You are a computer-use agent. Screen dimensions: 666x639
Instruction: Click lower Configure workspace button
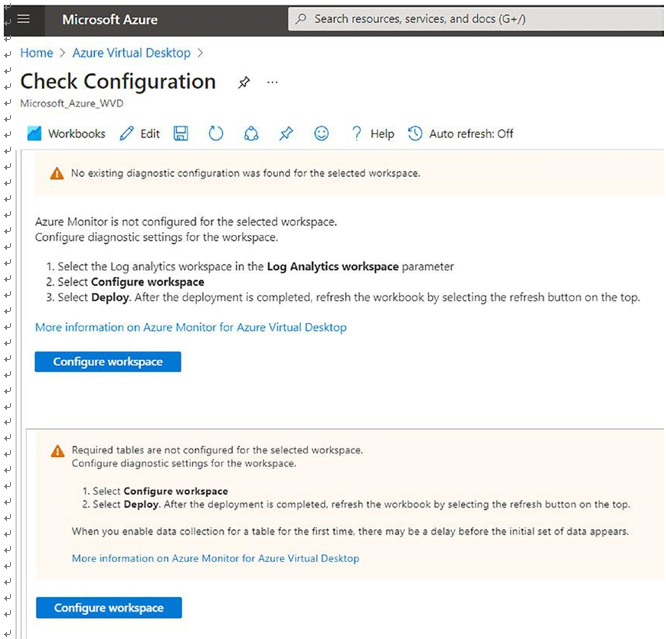109,608
